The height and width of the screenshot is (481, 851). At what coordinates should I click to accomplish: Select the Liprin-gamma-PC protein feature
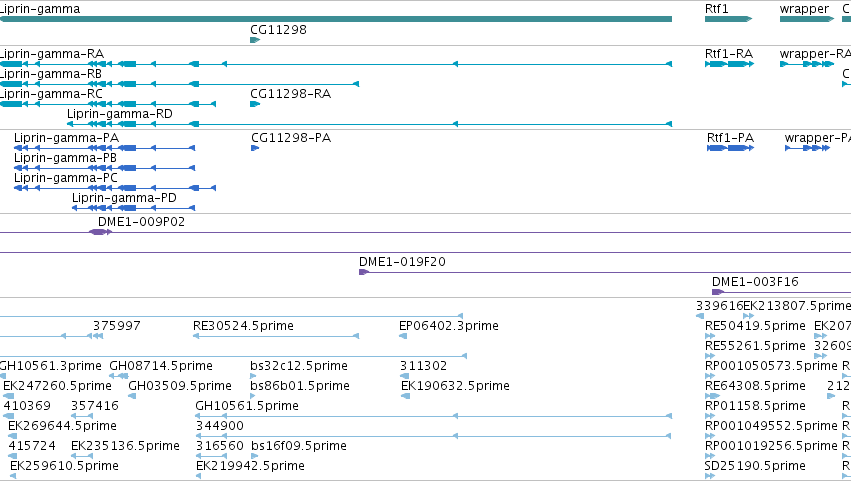pos(115,188)
